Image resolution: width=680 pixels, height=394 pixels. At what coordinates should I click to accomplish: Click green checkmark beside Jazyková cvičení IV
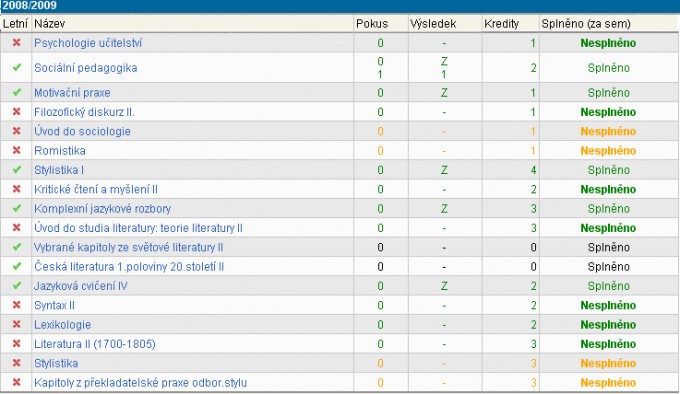[16, 286]
